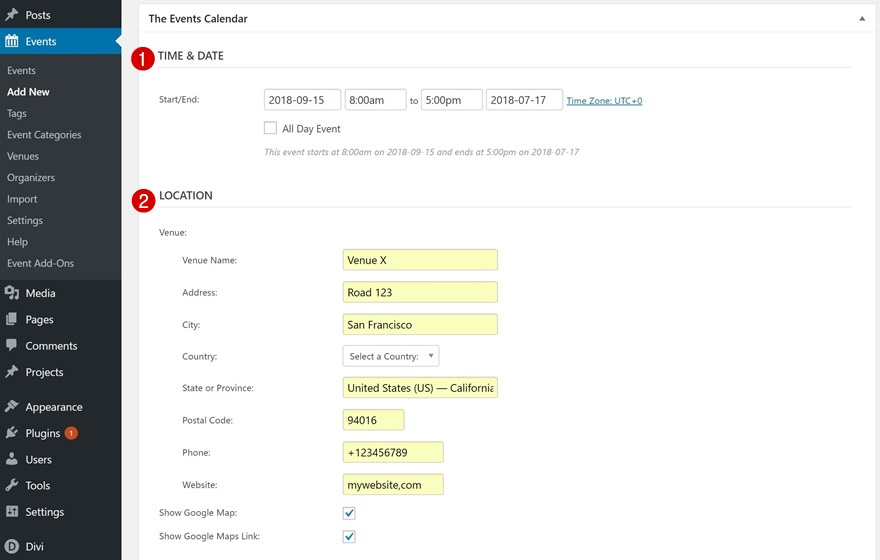Open the start time 8:00am picker
This screenshot has width=880, height=560.
click(x=375, y=100)
